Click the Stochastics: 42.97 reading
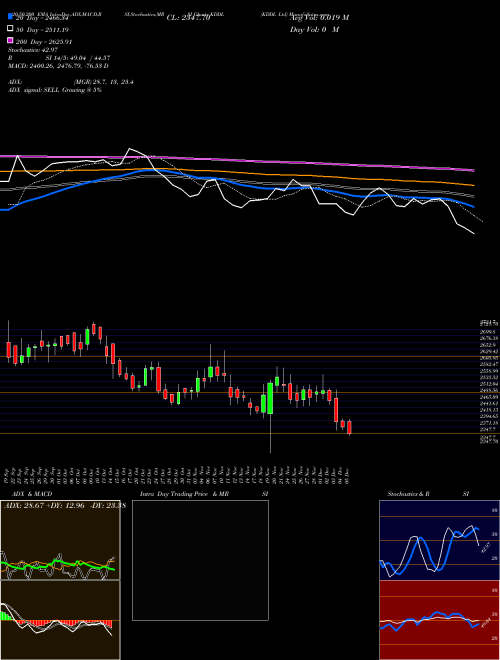This screenshot has width=500, height=660. 33,50
